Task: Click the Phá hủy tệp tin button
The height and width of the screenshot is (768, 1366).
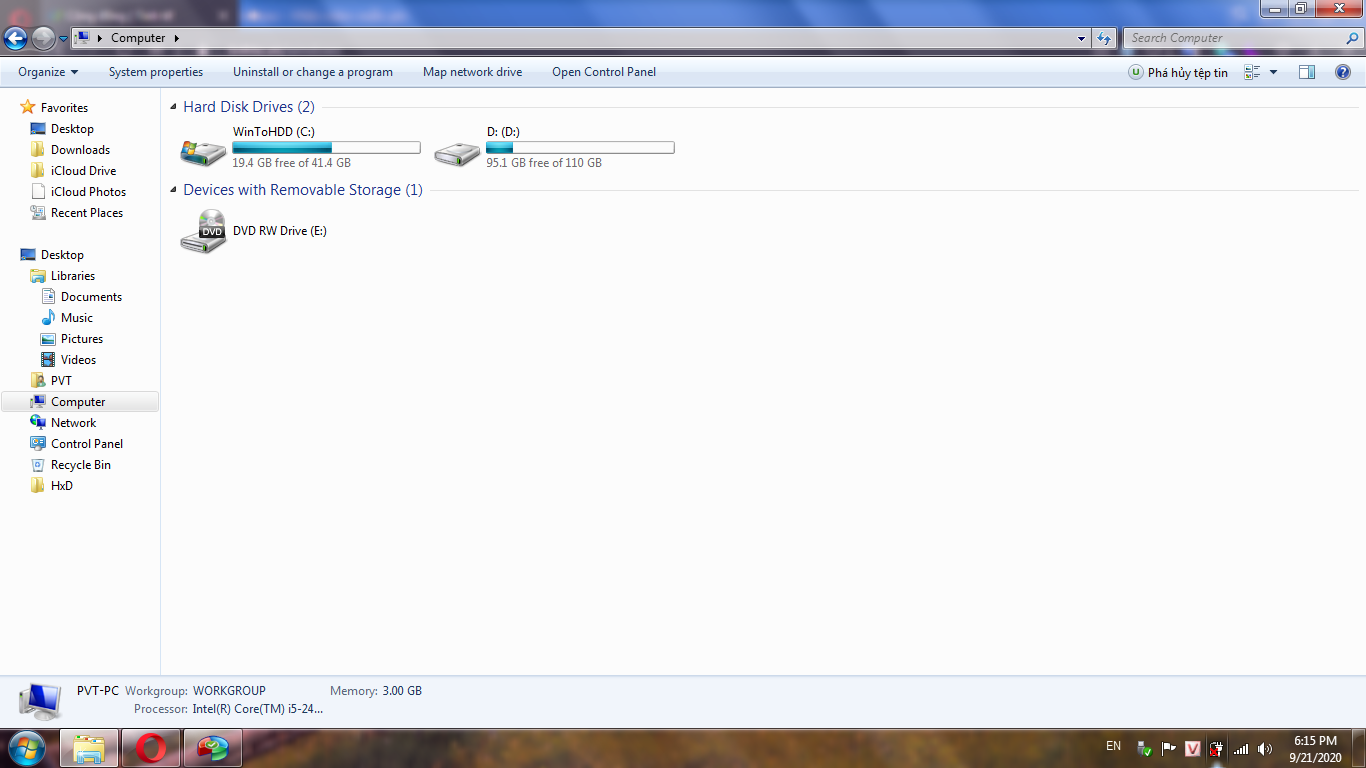Action: pos(1178,72)
